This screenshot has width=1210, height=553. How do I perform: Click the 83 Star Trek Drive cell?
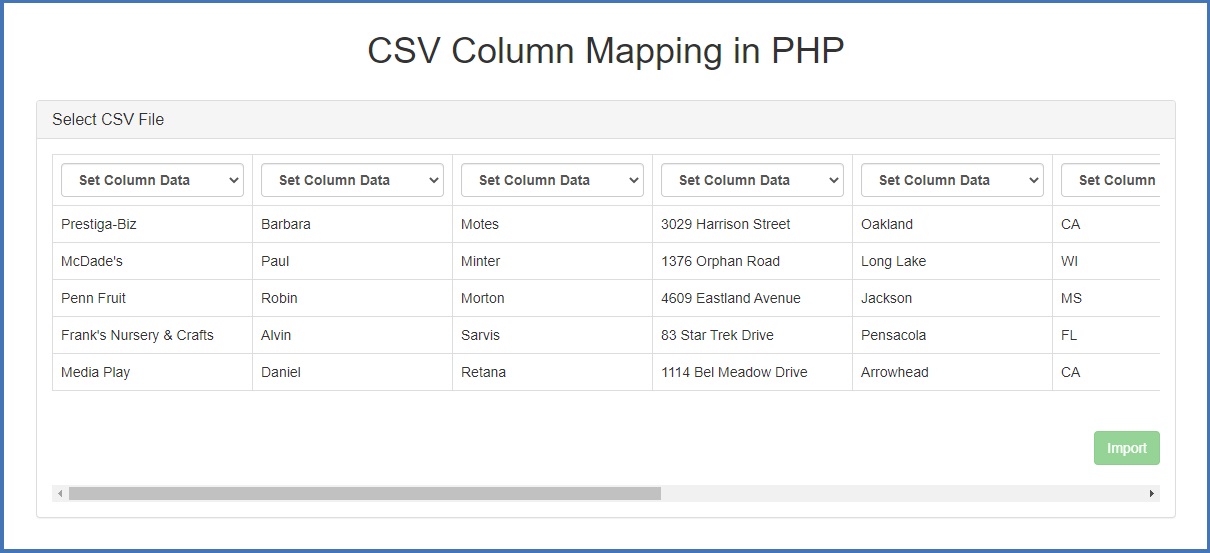[752, 335]
